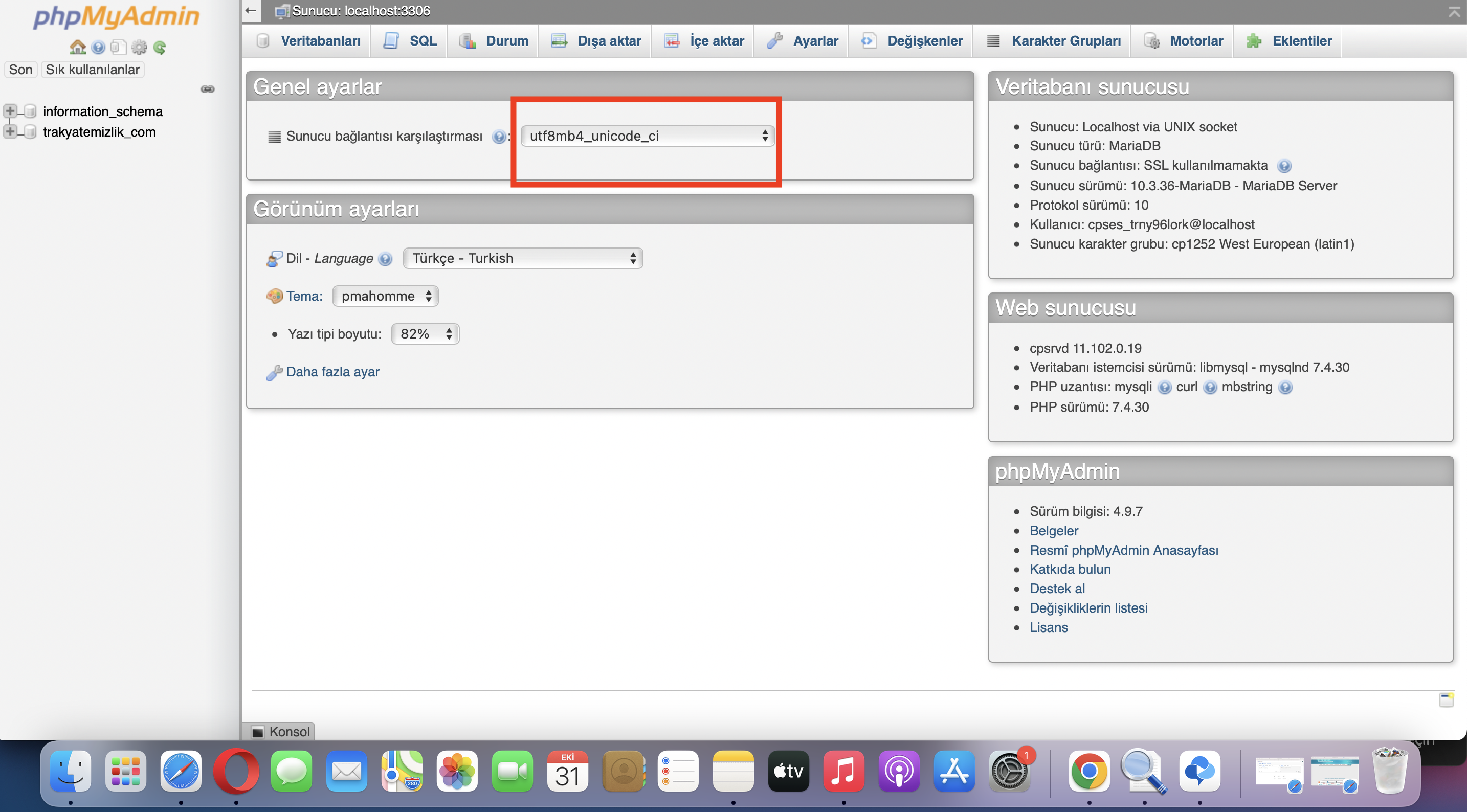Reload navigation panel with green refresh icon
1467x812 pixels.
coord(160,47)
